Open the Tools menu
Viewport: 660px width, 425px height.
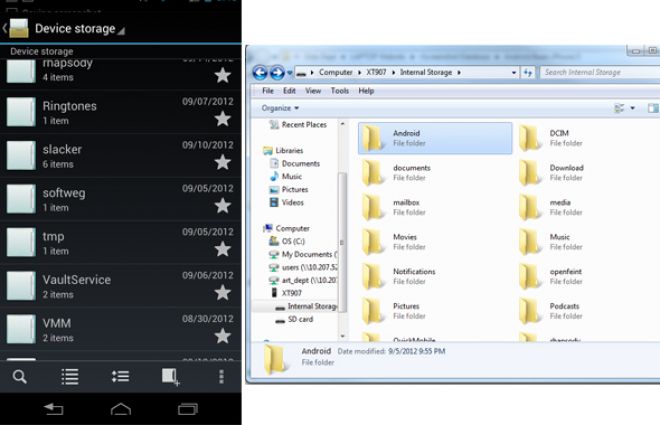click(340, 90)
